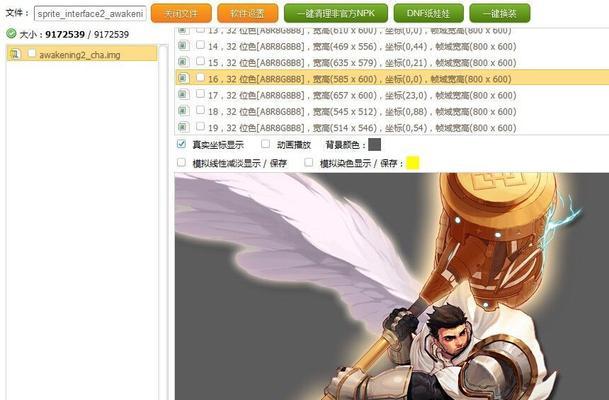Select the frame 14 row text (469 x 556)

click(x=362, y=47)
